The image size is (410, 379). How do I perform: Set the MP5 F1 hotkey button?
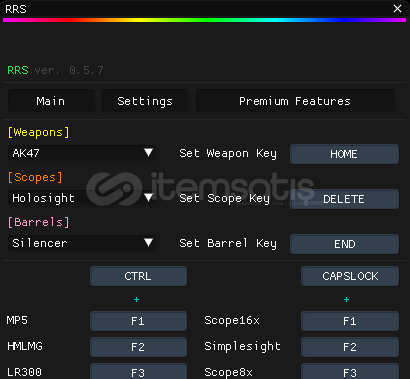click(x=138, y=321)
